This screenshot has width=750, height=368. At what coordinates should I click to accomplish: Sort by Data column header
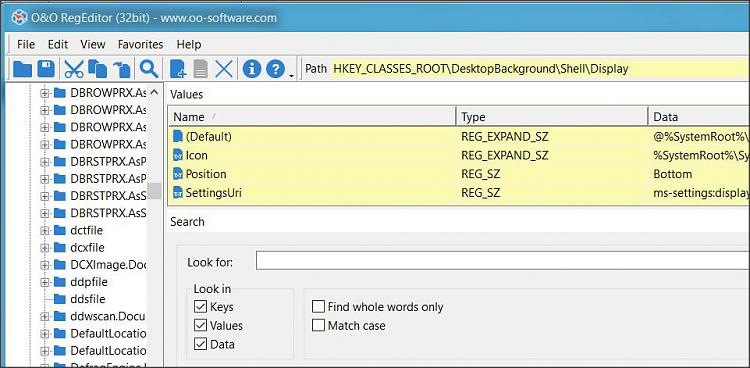[699, 117]
